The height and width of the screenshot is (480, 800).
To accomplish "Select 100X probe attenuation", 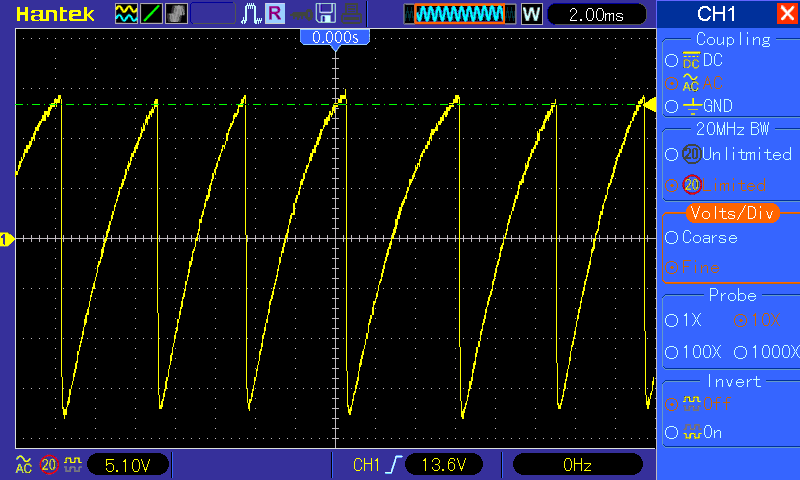I will coord(693,352).
